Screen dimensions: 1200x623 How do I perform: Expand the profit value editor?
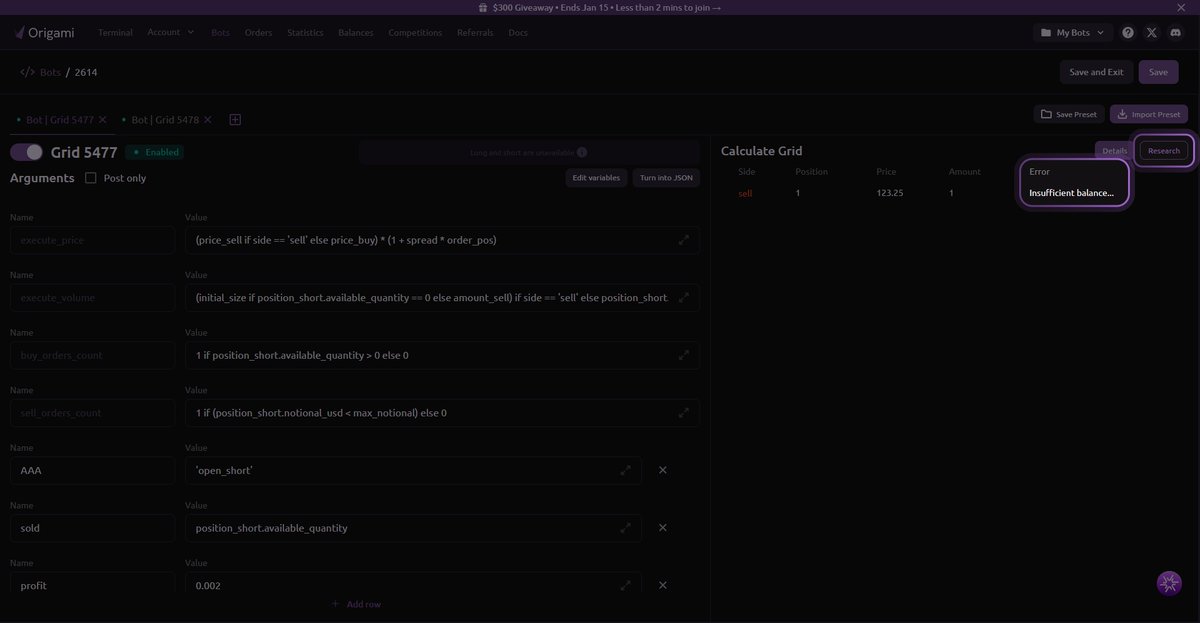coord(626,585)
